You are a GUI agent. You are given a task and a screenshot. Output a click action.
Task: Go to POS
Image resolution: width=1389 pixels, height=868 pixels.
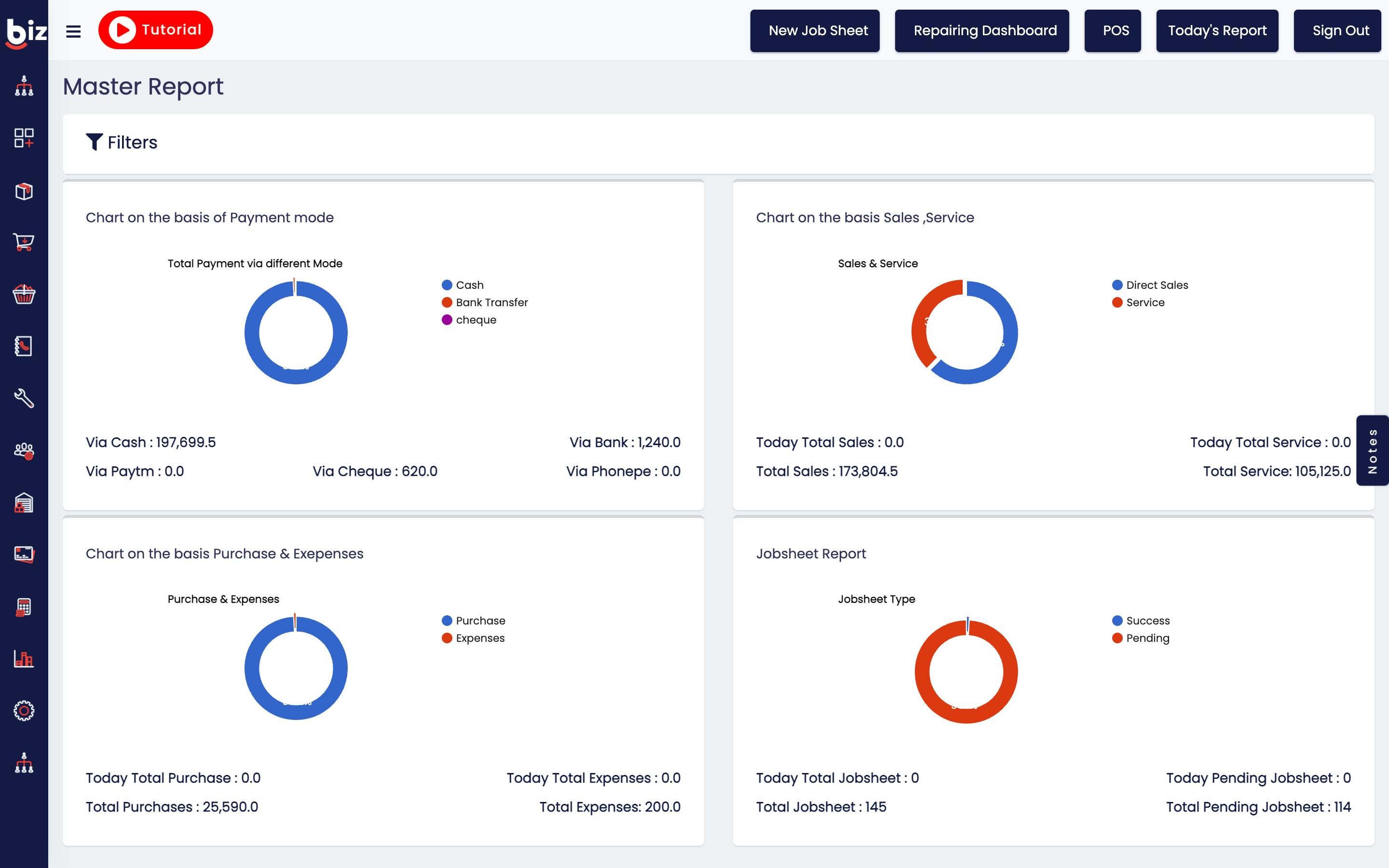[x=1112, y=30]
